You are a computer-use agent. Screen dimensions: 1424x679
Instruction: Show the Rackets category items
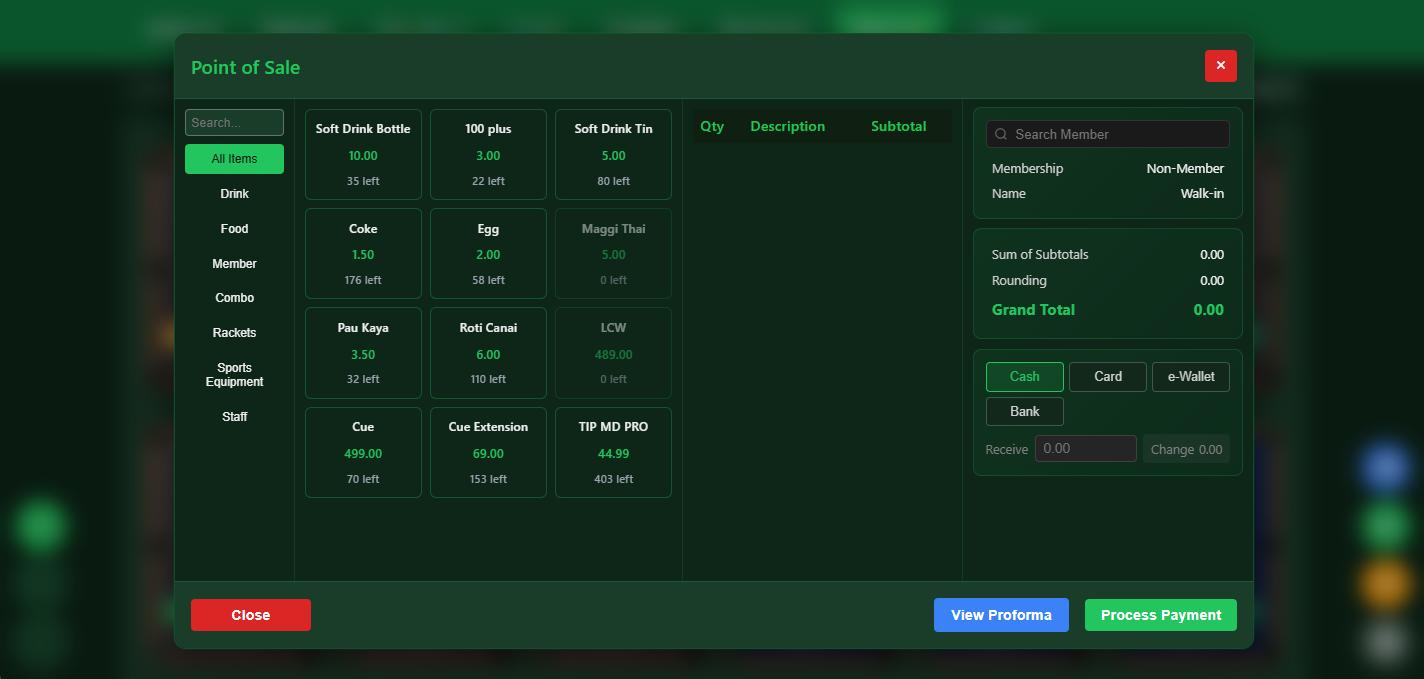tap(234, 332)
